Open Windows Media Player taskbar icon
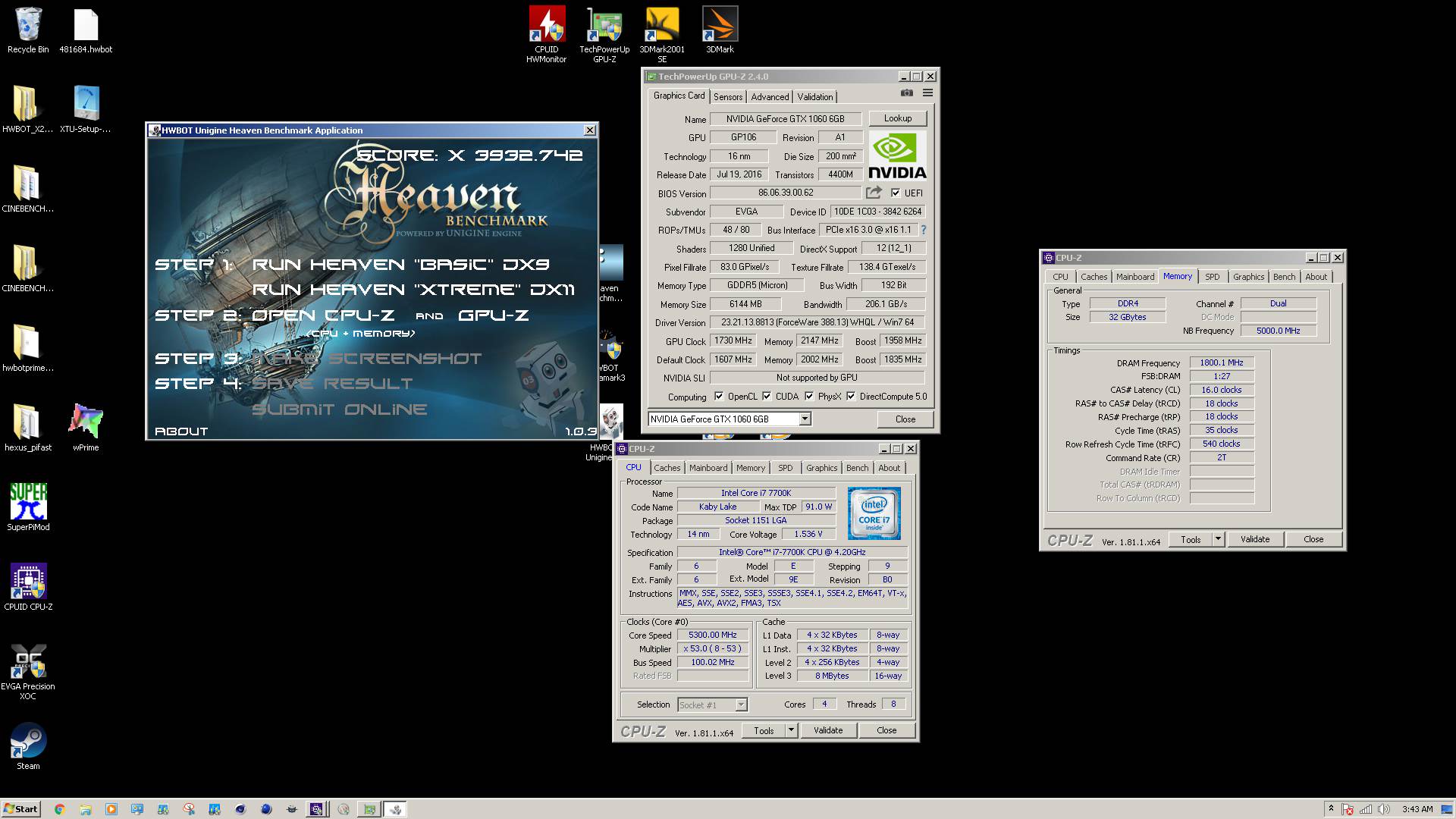1456x819 pixels. pos(111,809)
